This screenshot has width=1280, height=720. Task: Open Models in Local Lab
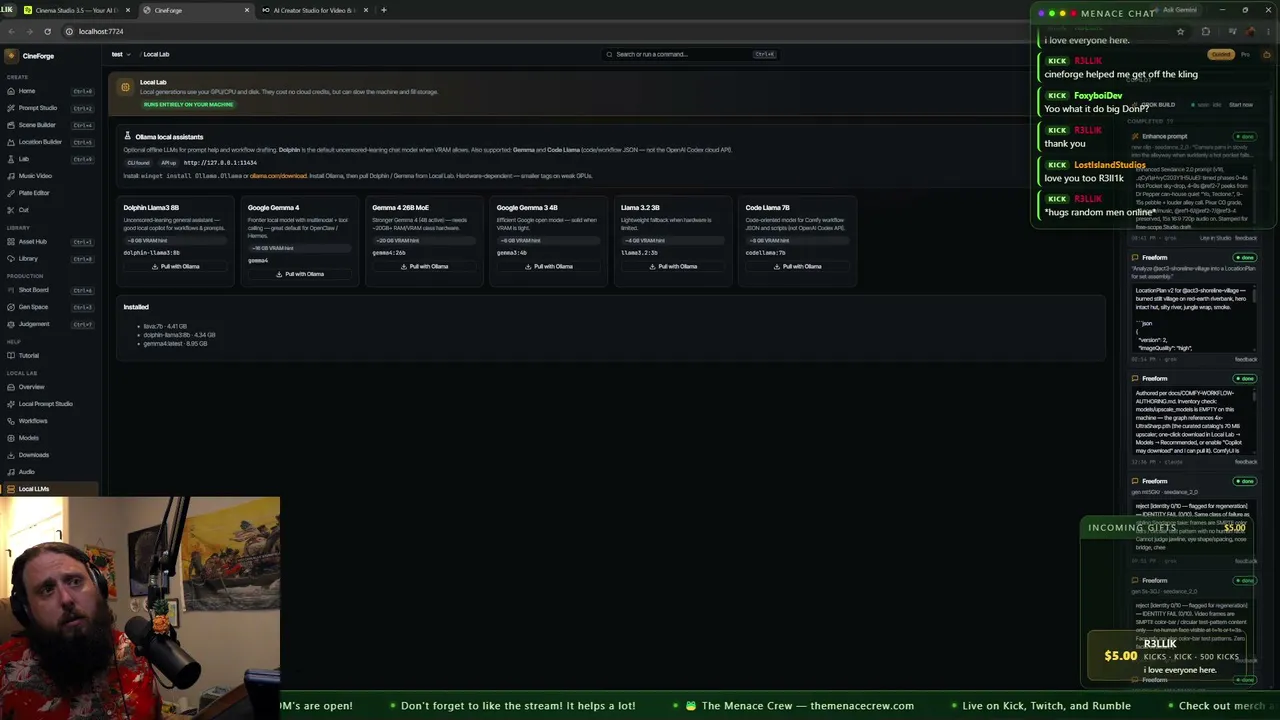(x=48, y=438)
